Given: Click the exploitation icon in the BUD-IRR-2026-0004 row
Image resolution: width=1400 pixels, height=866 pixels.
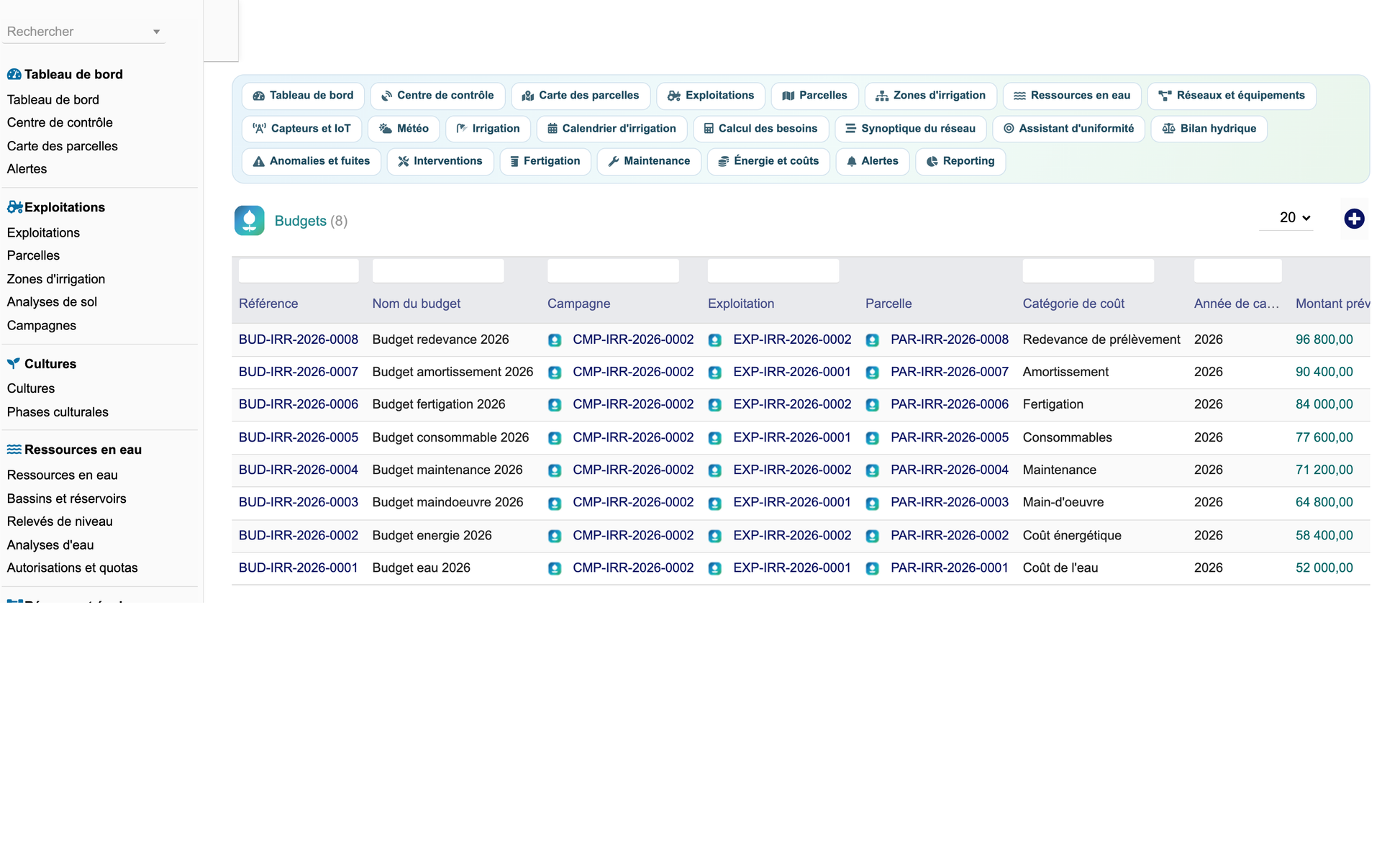Looking at the screenshot, I should [714, 470].
